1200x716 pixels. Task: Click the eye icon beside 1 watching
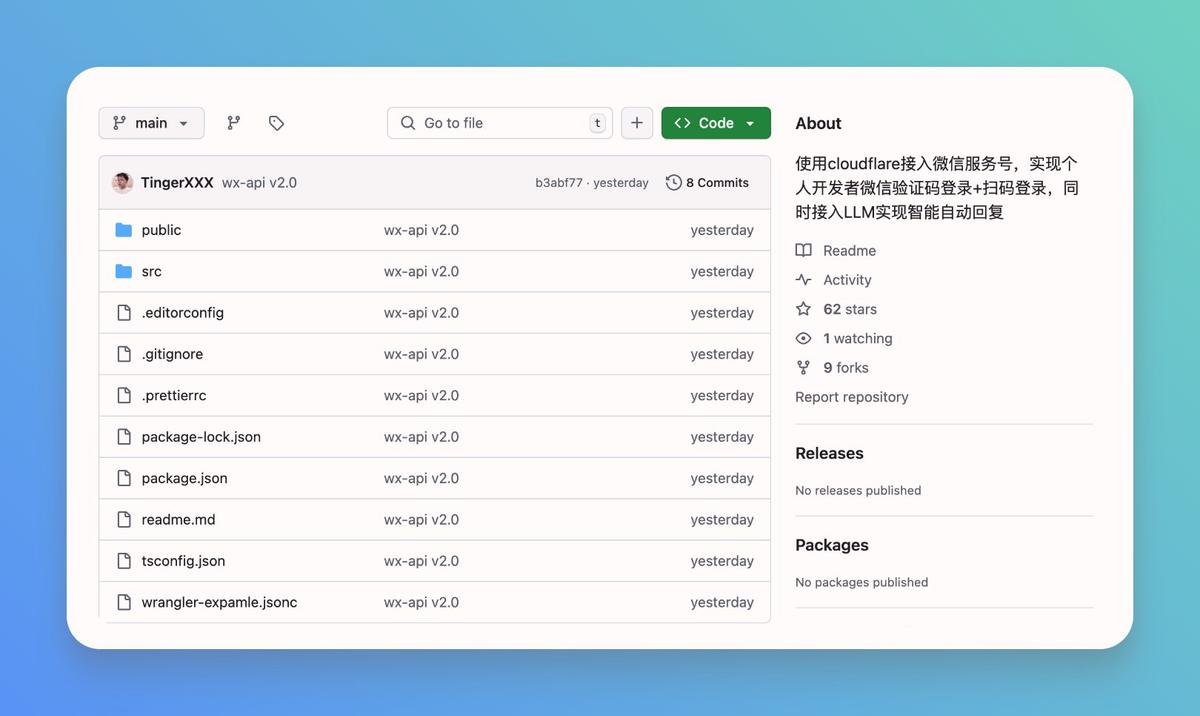click(803, 338)
